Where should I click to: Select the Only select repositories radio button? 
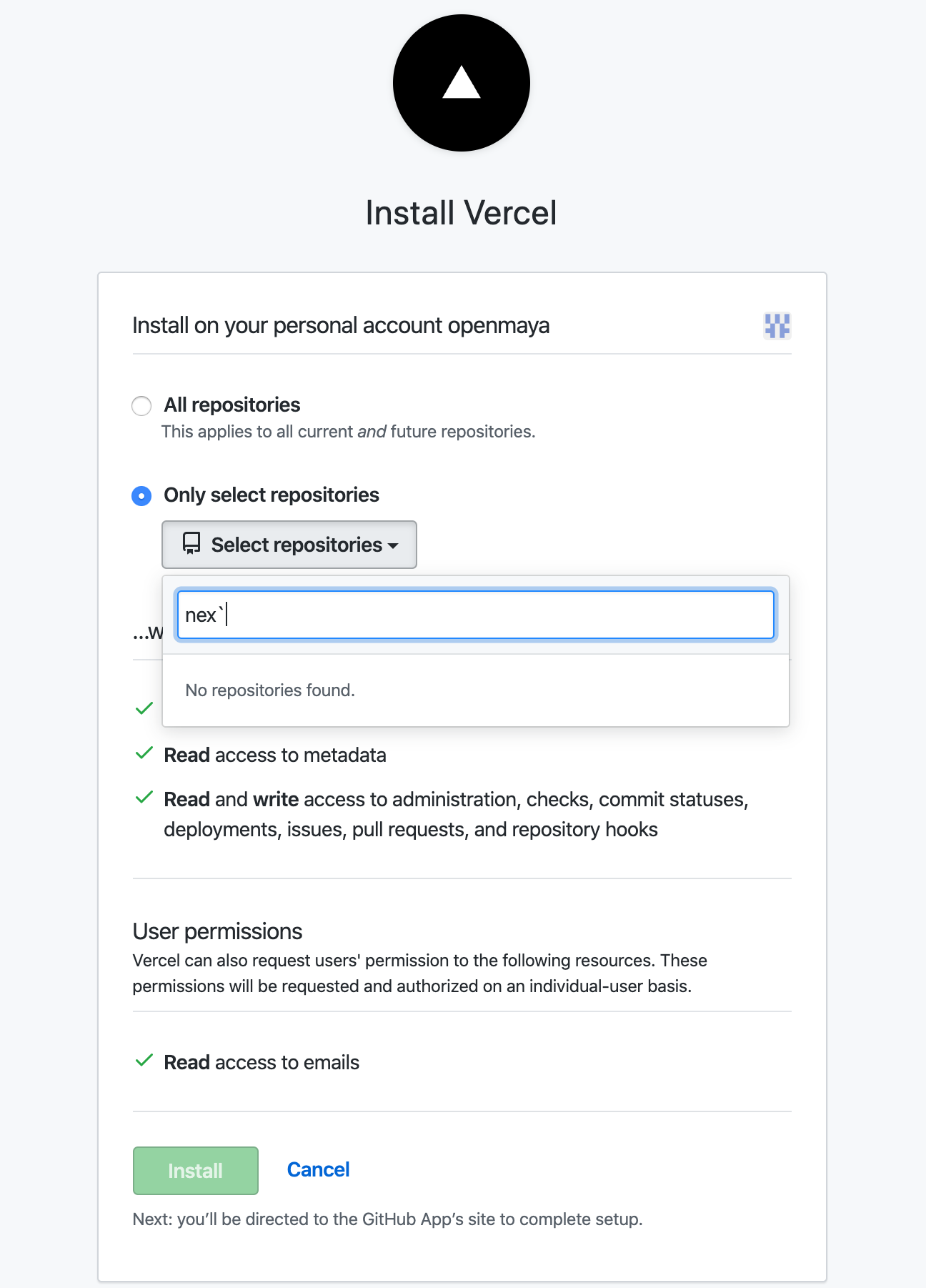(141, 496)
